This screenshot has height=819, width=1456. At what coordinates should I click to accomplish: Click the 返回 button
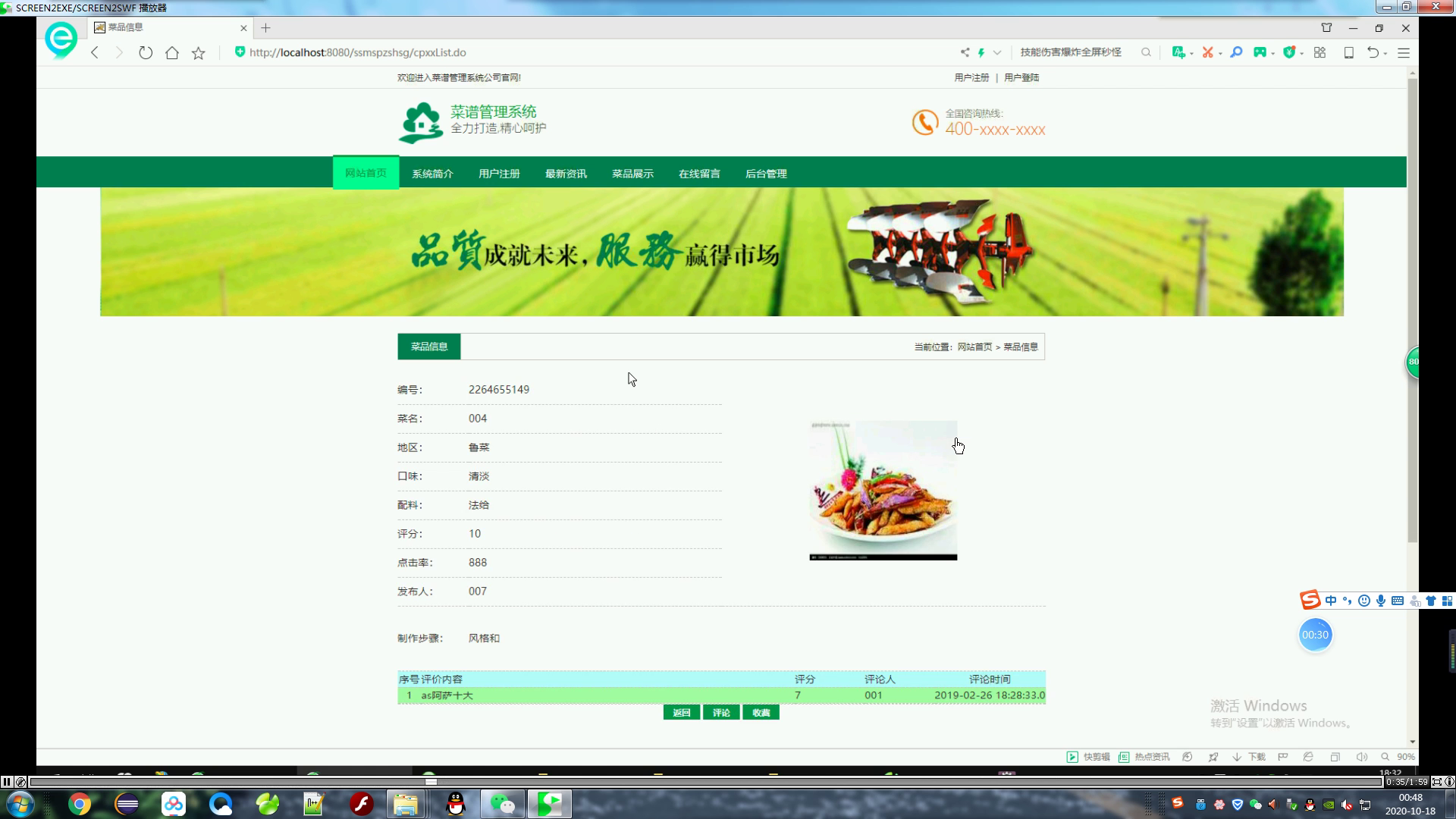[x=682, y=713]
